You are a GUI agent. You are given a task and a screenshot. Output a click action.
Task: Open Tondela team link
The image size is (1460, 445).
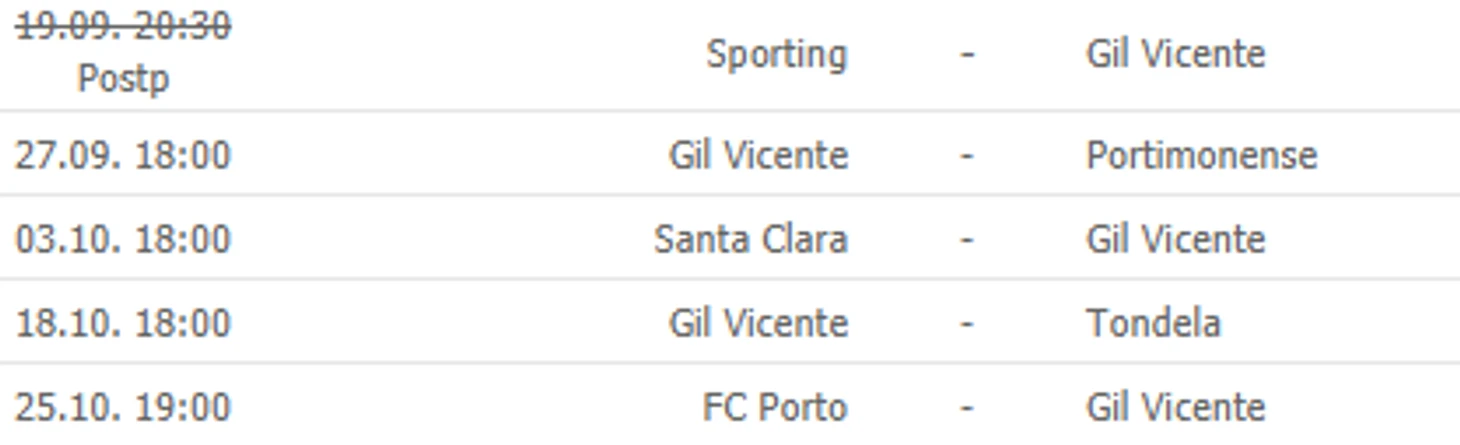pos(1153,323)
